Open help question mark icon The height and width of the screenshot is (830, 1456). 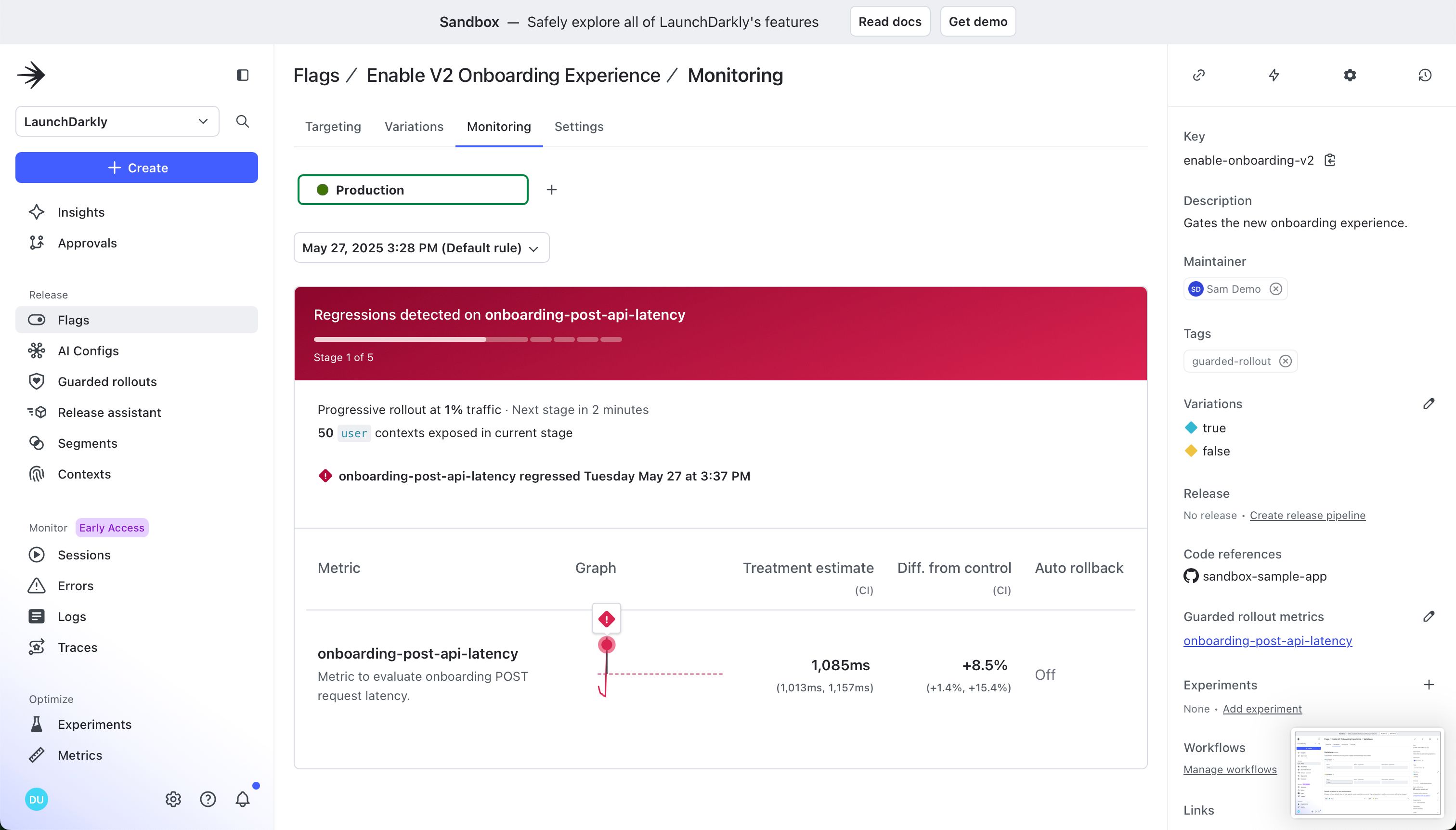click(x=208, y=799)
